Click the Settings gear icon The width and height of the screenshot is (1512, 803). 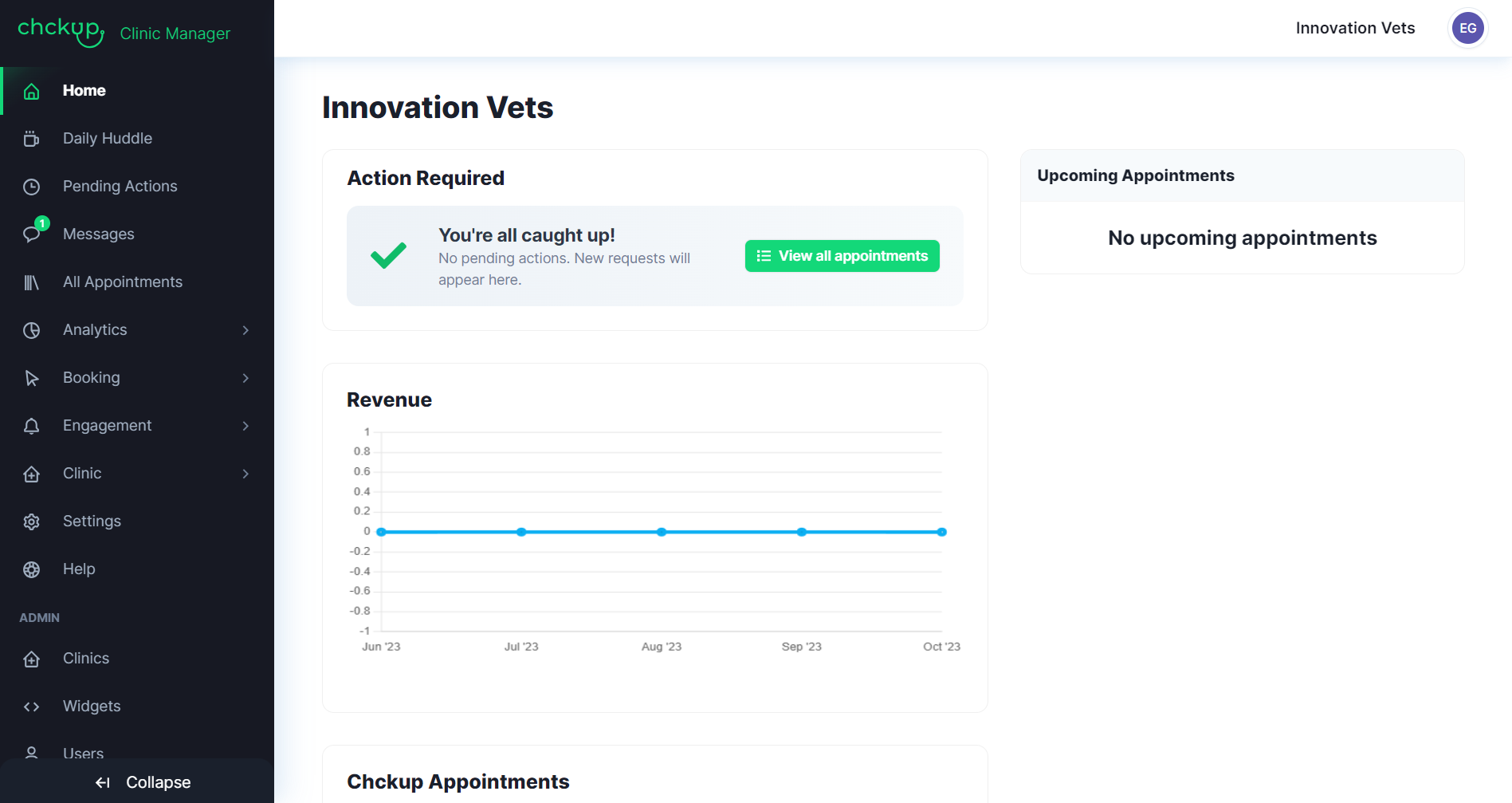click(32, 522)
